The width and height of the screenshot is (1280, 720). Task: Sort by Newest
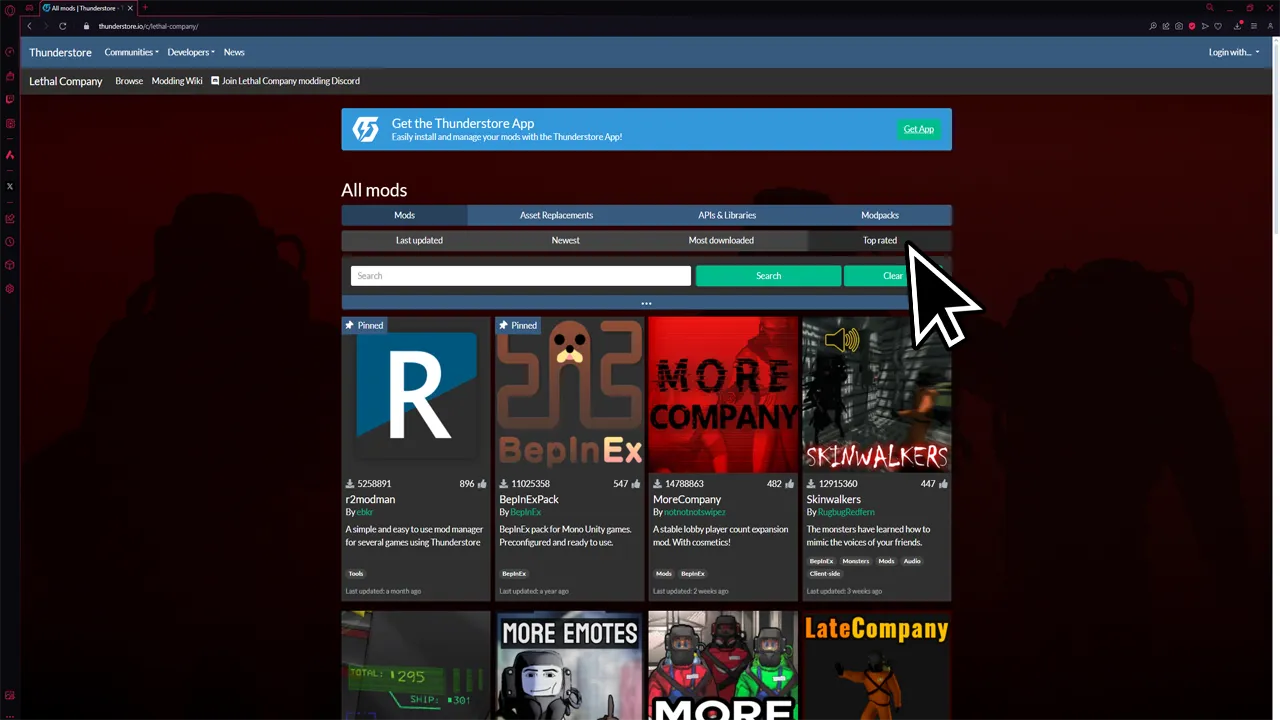click(x=566, y=240)
